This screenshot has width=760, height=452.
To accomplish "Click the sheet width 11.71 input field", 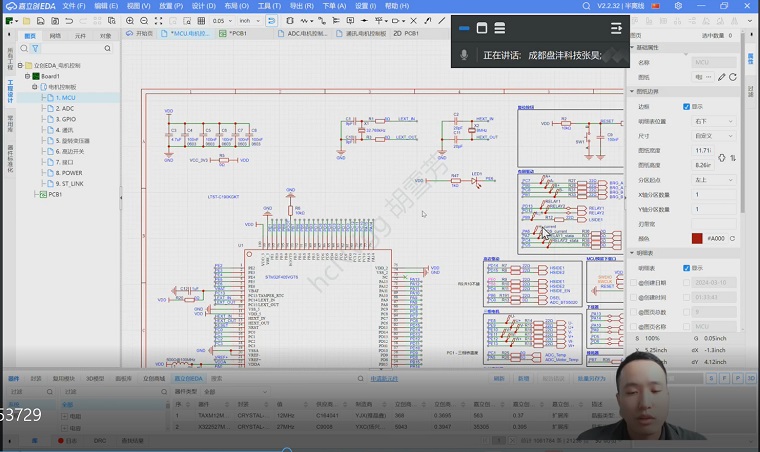I will 704,151.
